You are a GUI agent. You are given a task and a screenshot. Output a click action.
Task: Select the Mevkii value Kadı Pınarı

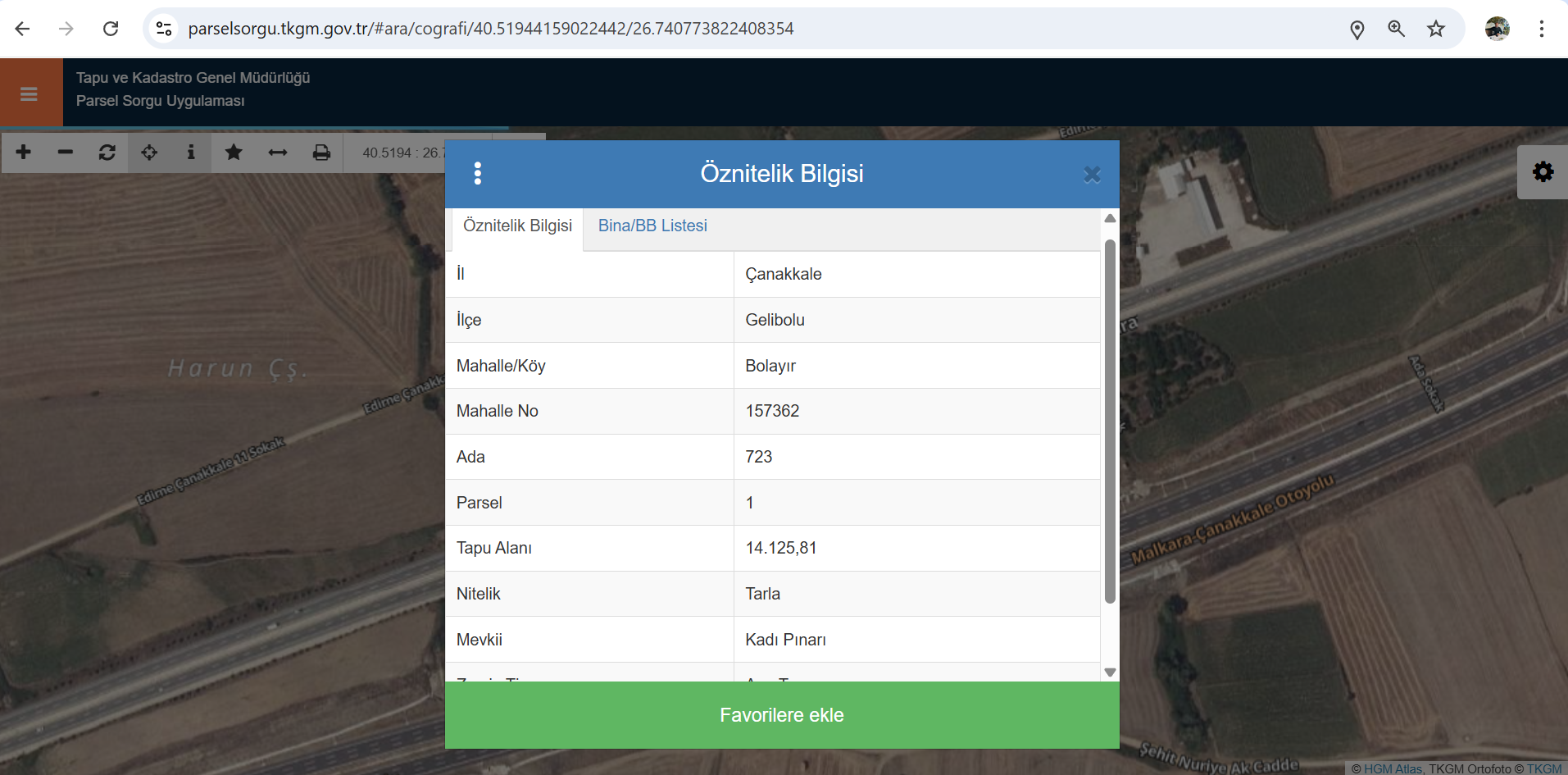point(785,640)
